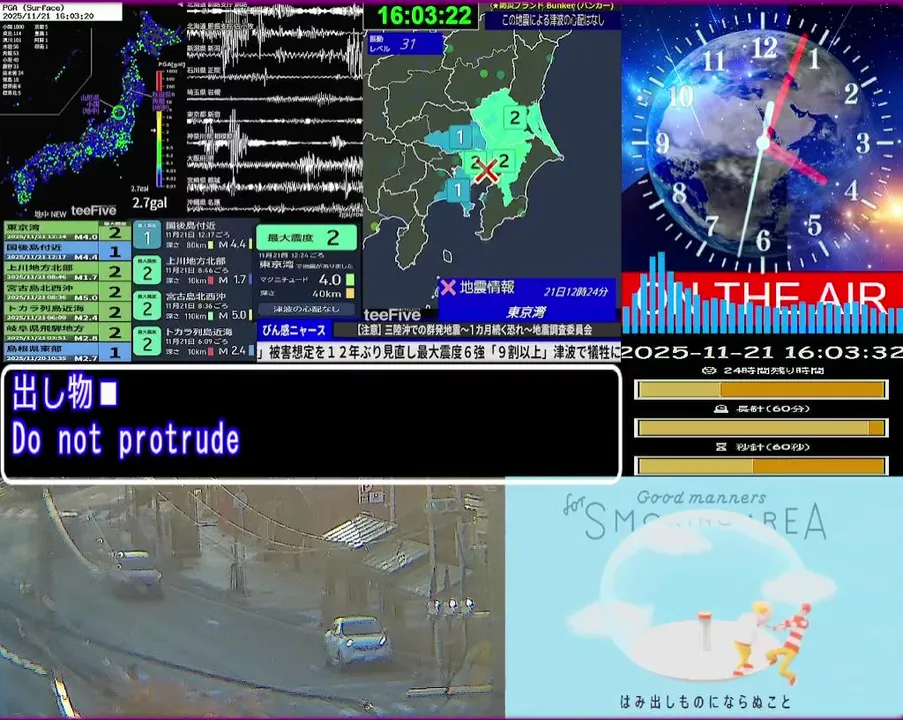Viewport: 903px width, 720px height.
Task: Click the numeral 6 on the analog clock
Action: click(x=762, y=240)
